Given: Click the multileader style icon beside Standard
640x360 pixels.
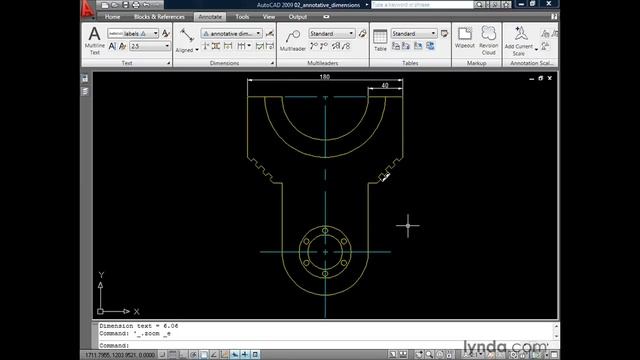Looking at the screenshot, I should tap(362, 33).
